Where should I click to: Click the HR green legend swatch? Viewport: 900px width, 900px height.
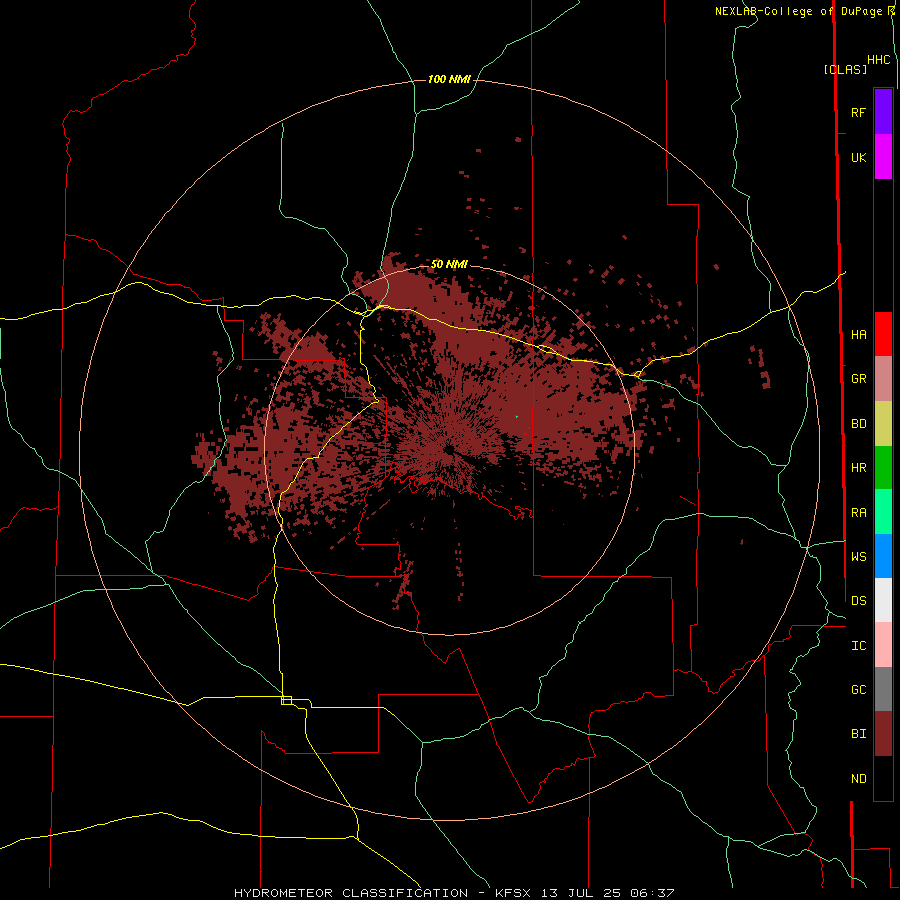tap(883, 468)
